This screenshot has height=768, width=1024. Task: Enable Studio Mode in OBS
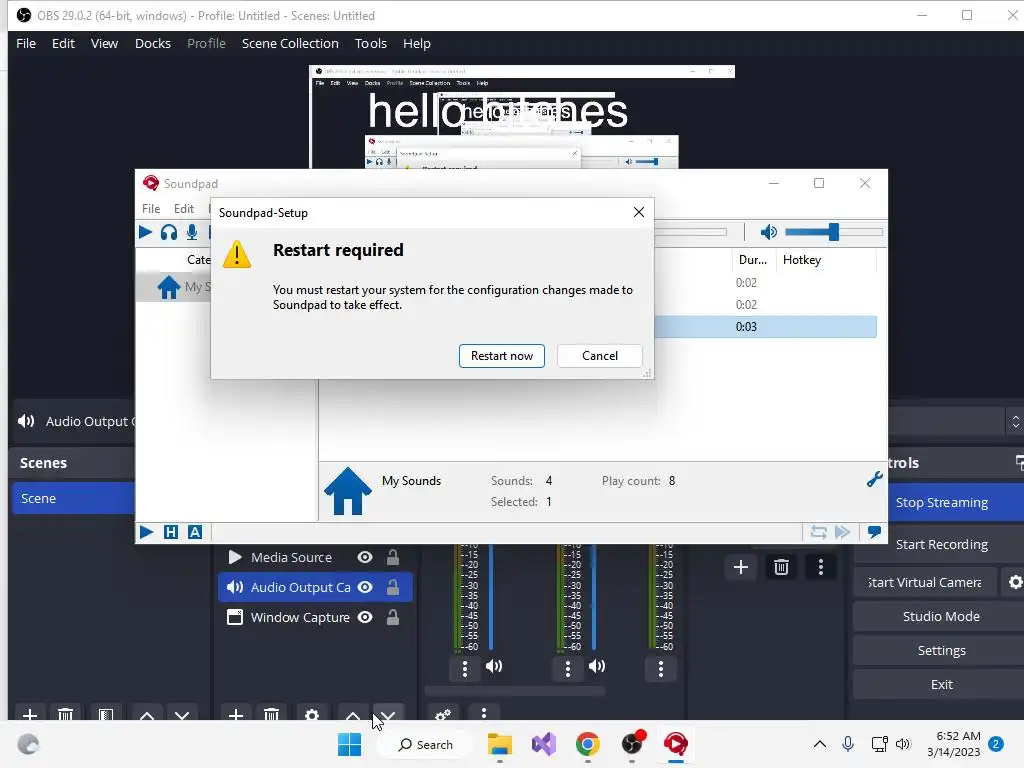(941, 616)
